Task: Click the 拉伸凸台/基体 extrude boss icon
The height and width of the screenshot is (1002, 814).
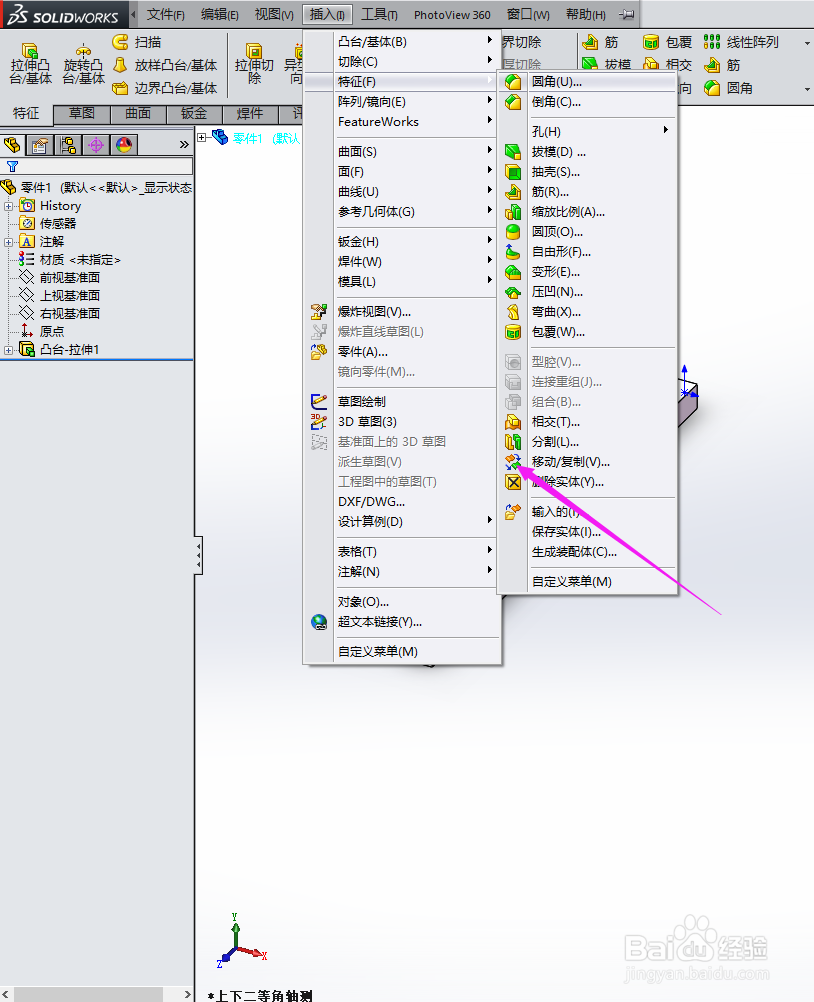Action: pyautogui.click(x=30, y=64)
